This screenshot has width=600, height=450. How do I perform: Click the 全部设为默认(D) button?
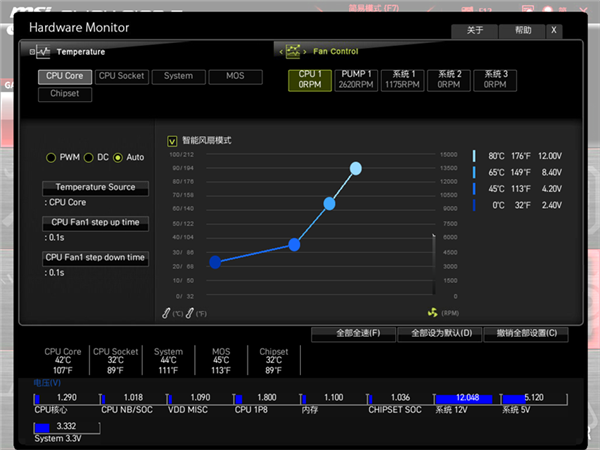440,333
